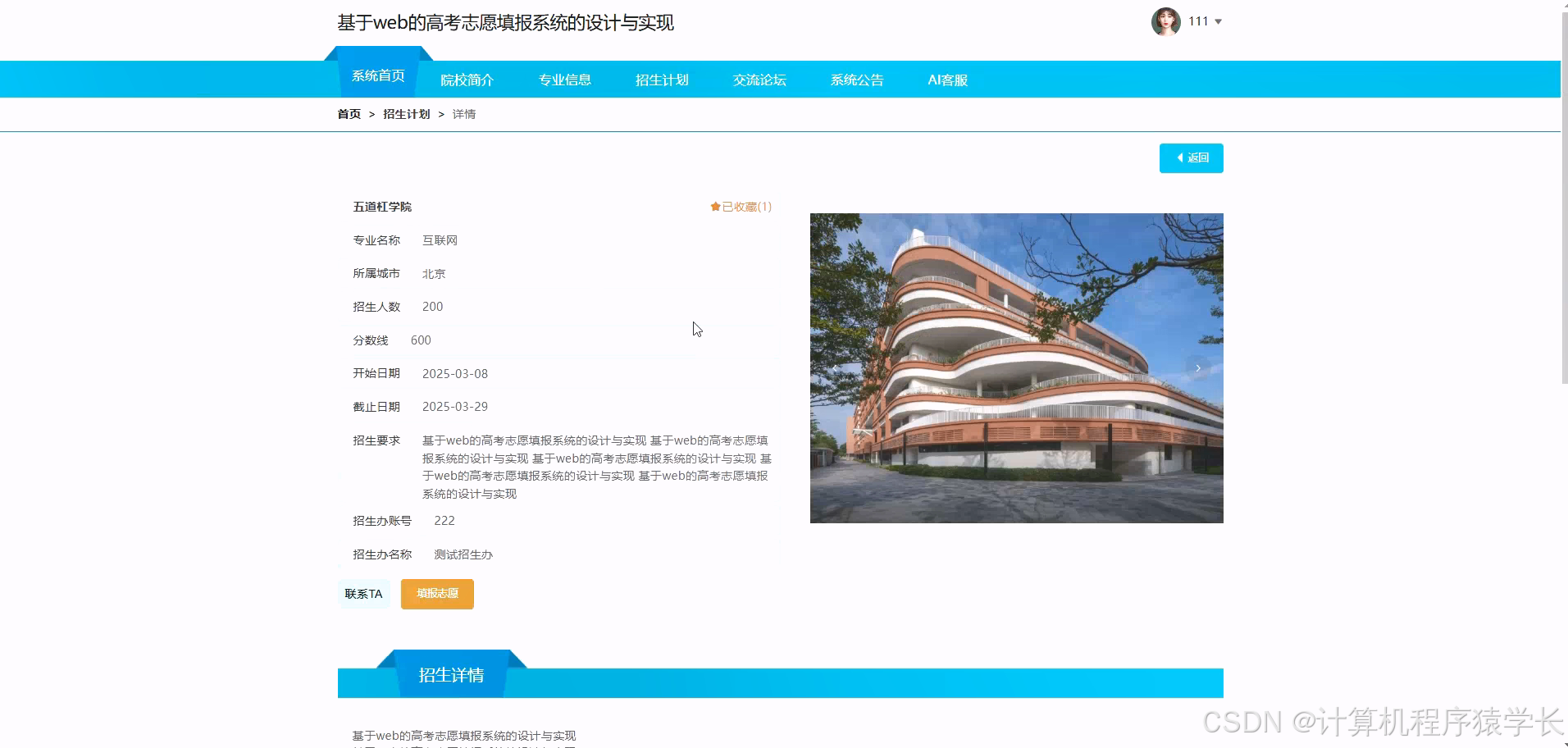The width and height of the screenshot is (1568, 748).
Task: Click the 招生计划 breadcrumb link
Action: pyautogui.click(x=406, y=114)
